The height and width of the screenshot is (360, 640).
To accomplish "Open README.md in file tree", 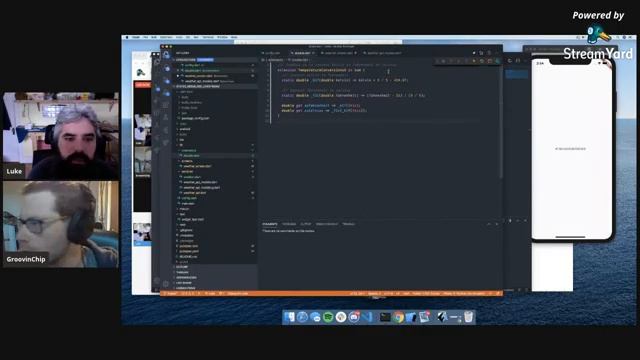I will pos(188,256).
